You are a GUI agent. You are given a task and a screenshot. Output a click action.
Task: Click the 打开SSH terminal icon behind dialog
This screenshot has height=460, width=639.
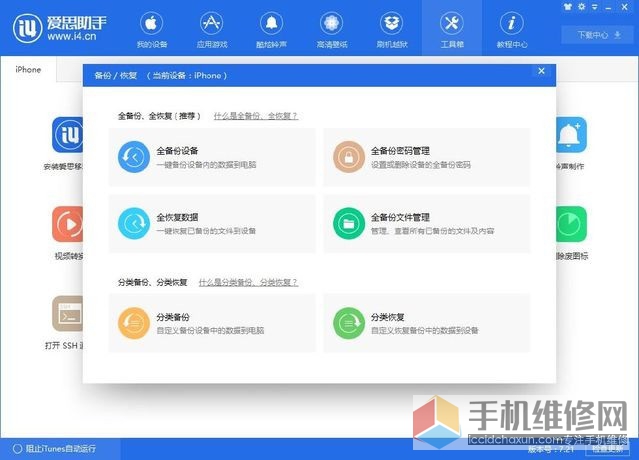[x=68, y=313]
